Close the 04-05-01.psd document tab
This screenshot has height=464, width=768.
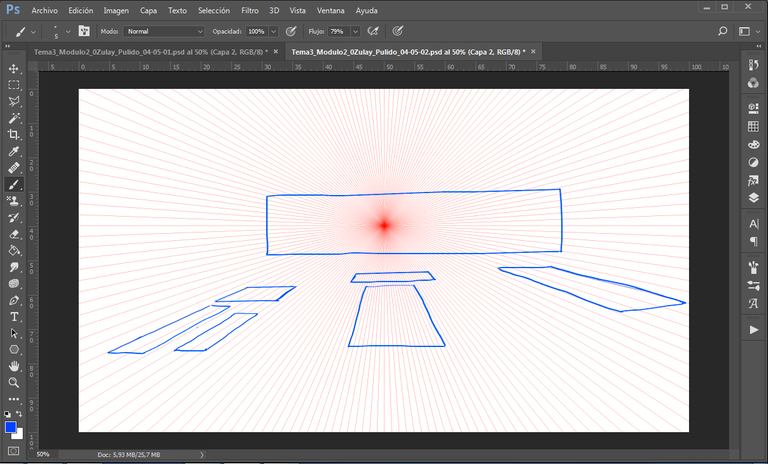[x=276, y=51]
